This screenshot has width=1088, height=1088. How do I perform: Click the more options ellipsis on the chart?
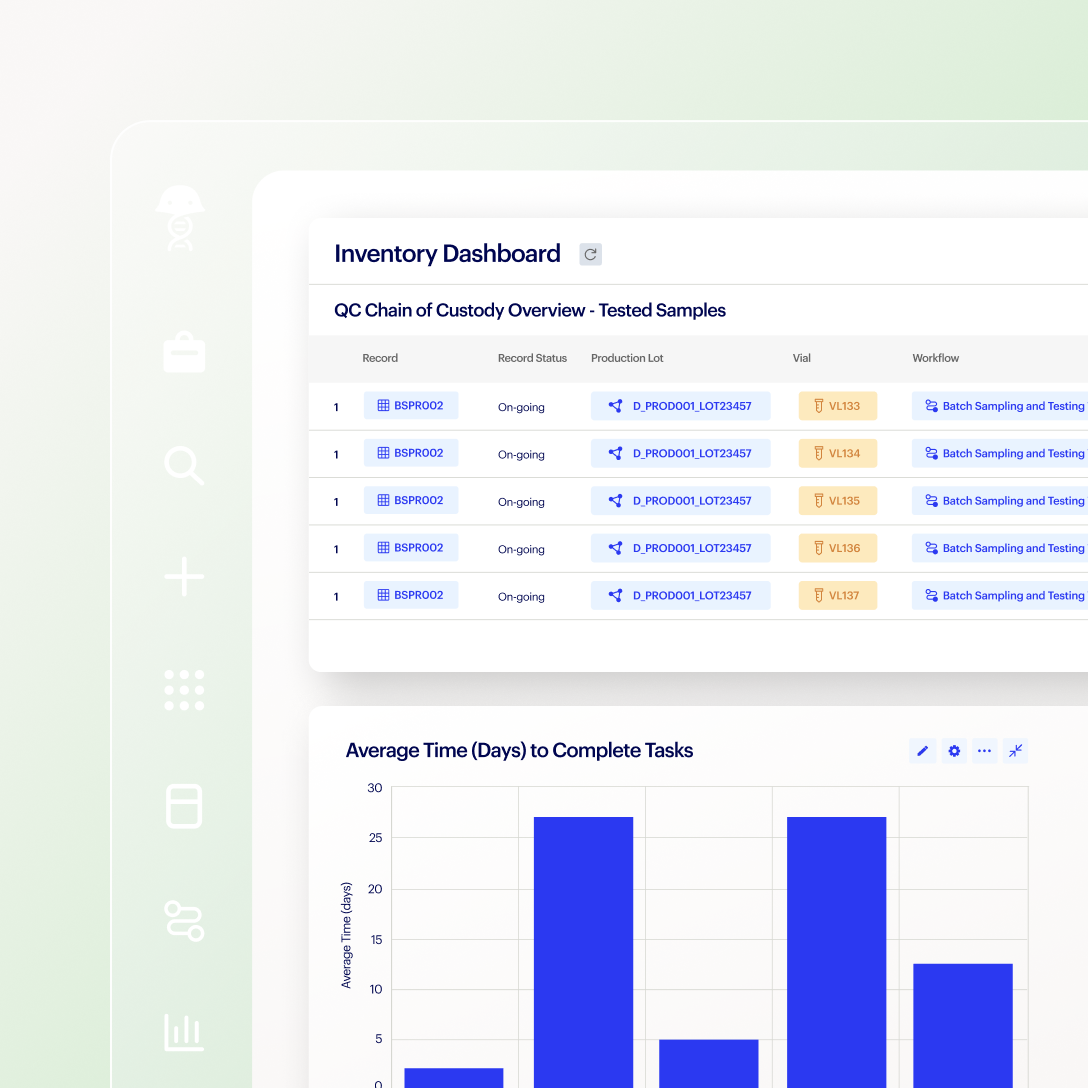[984, 750]
